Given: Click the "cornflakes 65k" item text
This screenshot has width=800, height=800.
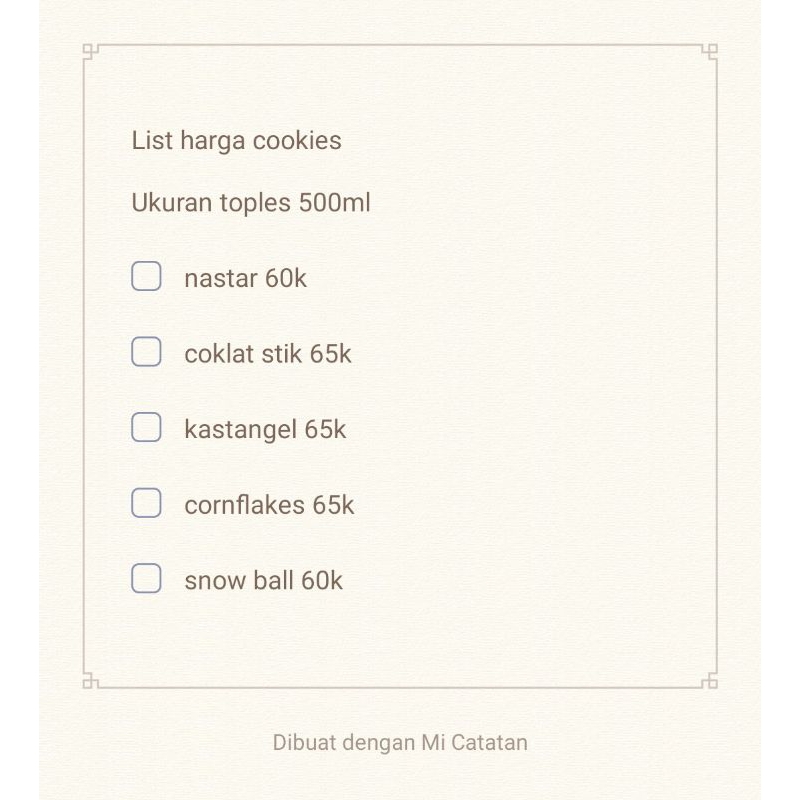Looking at the screenshot, I should (269, 505).
